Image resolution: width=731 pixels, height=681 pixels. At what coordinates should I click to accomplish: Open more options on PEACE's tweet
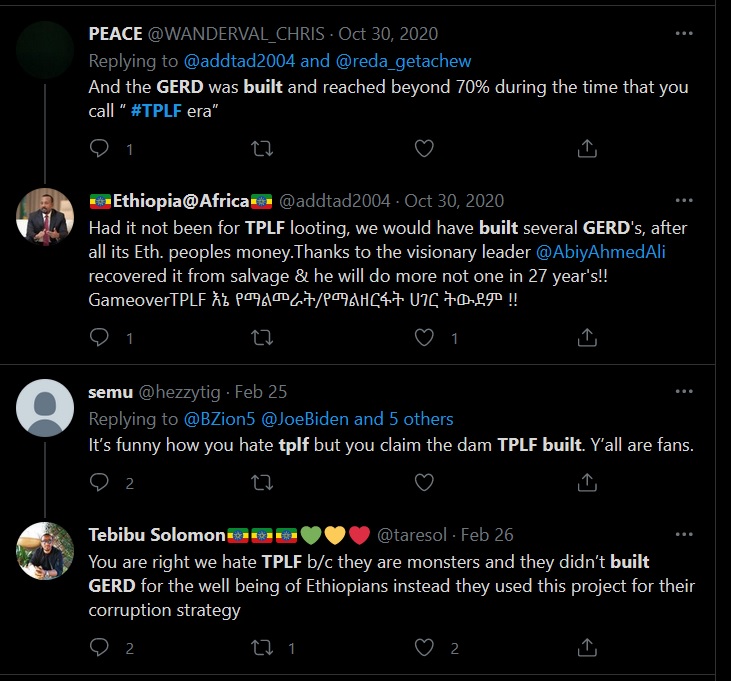point(684,33)
